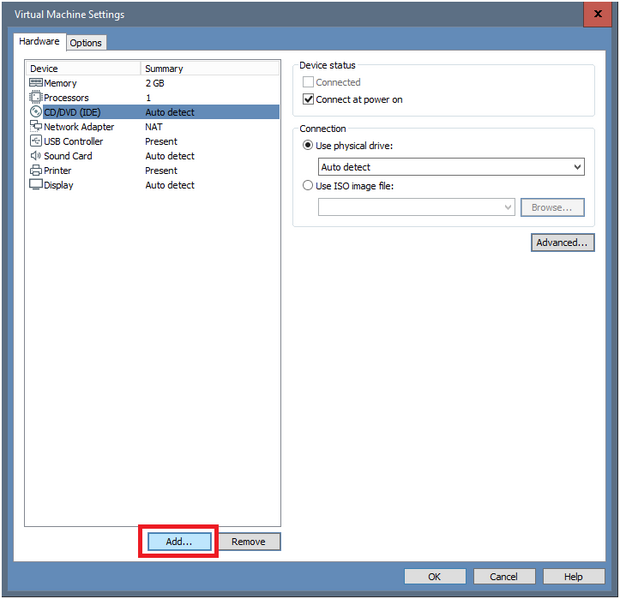Confirm settings with the OK button
Viewport: 620px width, 599px height.
(434, 576)
